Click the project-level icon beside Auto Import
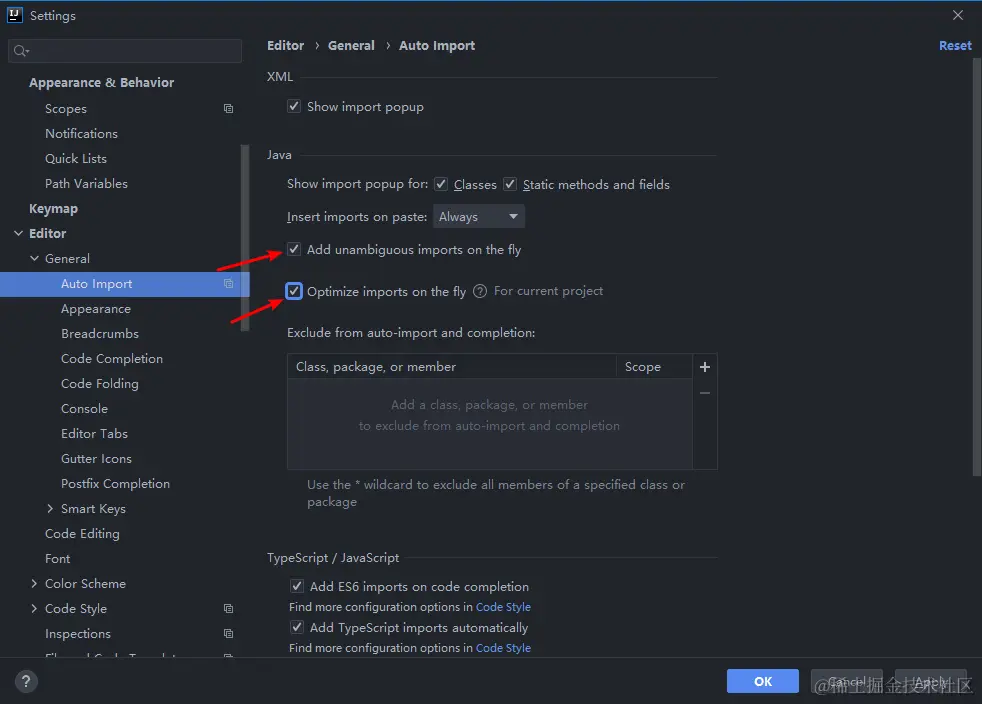The image size is (982, 704). point(229,284)
